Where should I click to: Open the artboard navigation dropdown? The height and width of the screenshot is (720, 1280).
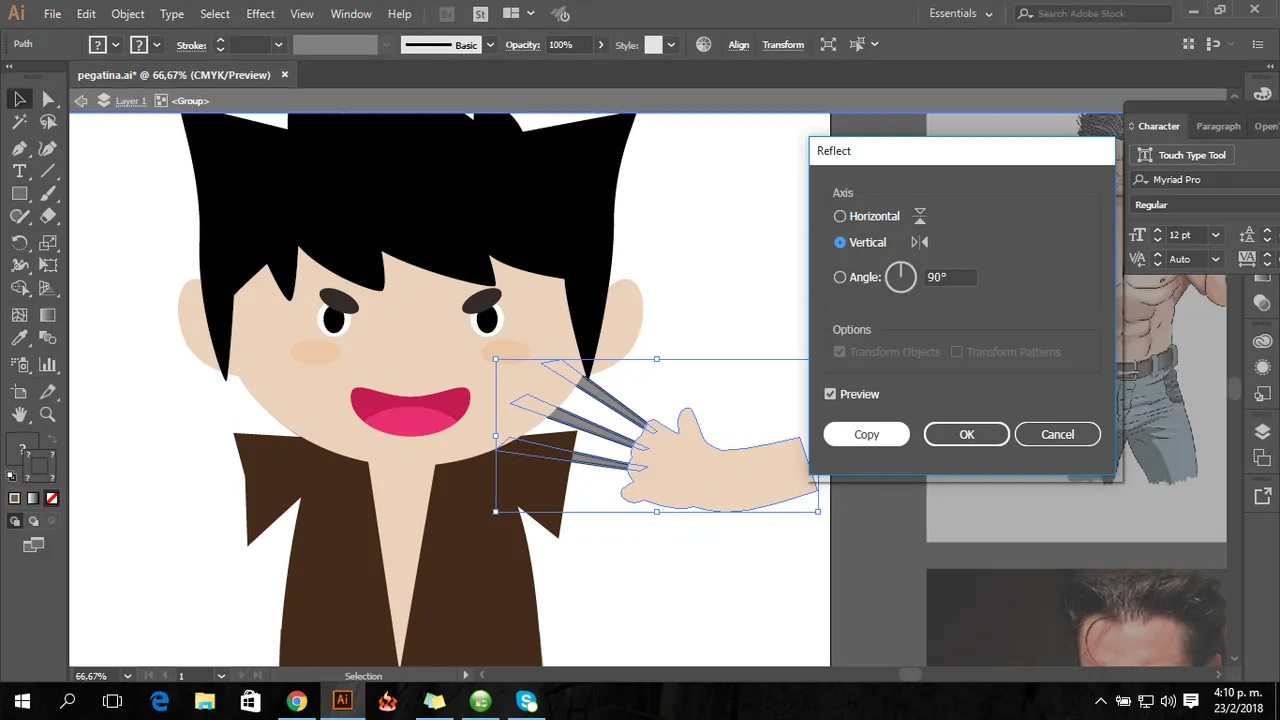pyautogui.click(x=221, y=676)
